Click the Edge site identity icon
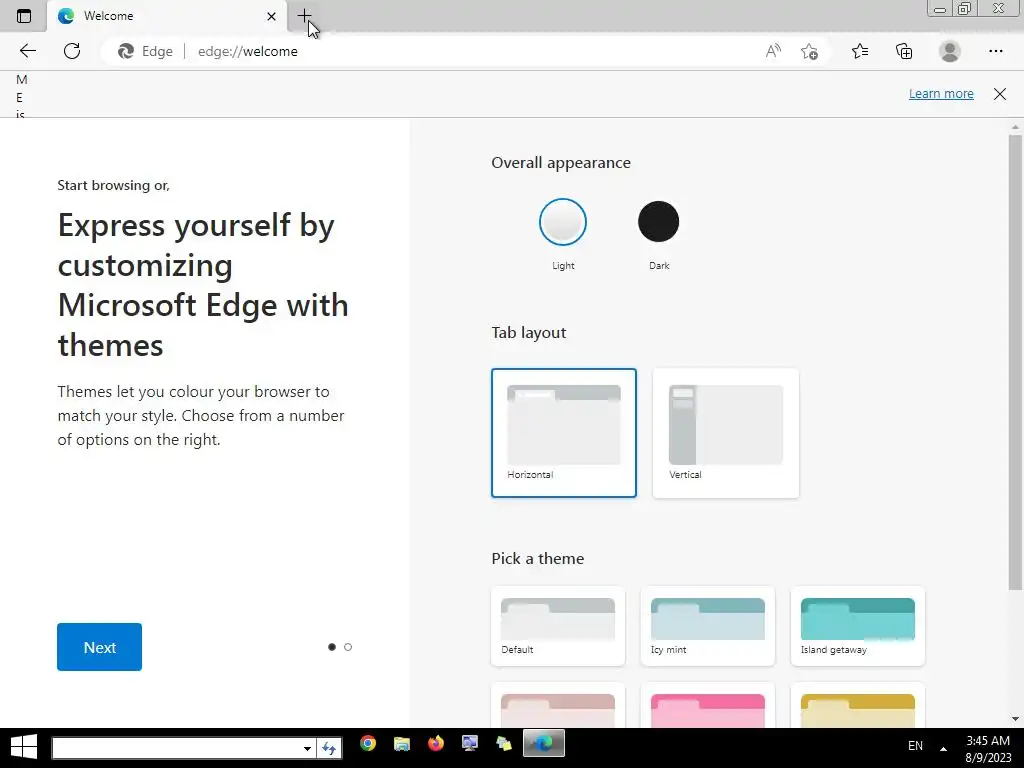Viewport: 1024px width, 768px height. coord(126,51)
